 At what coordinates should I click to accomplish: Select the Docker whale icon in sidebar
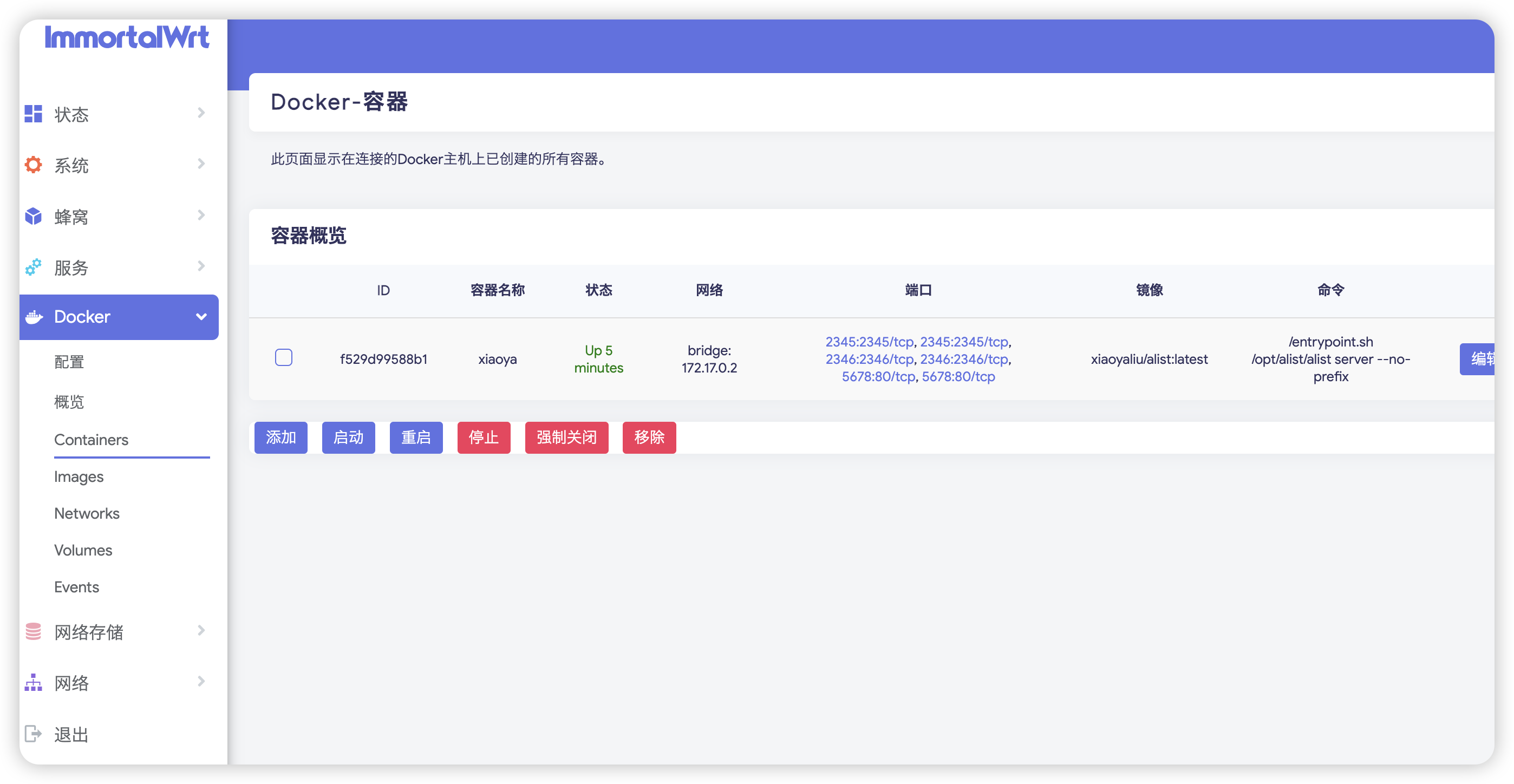(33, 317)
